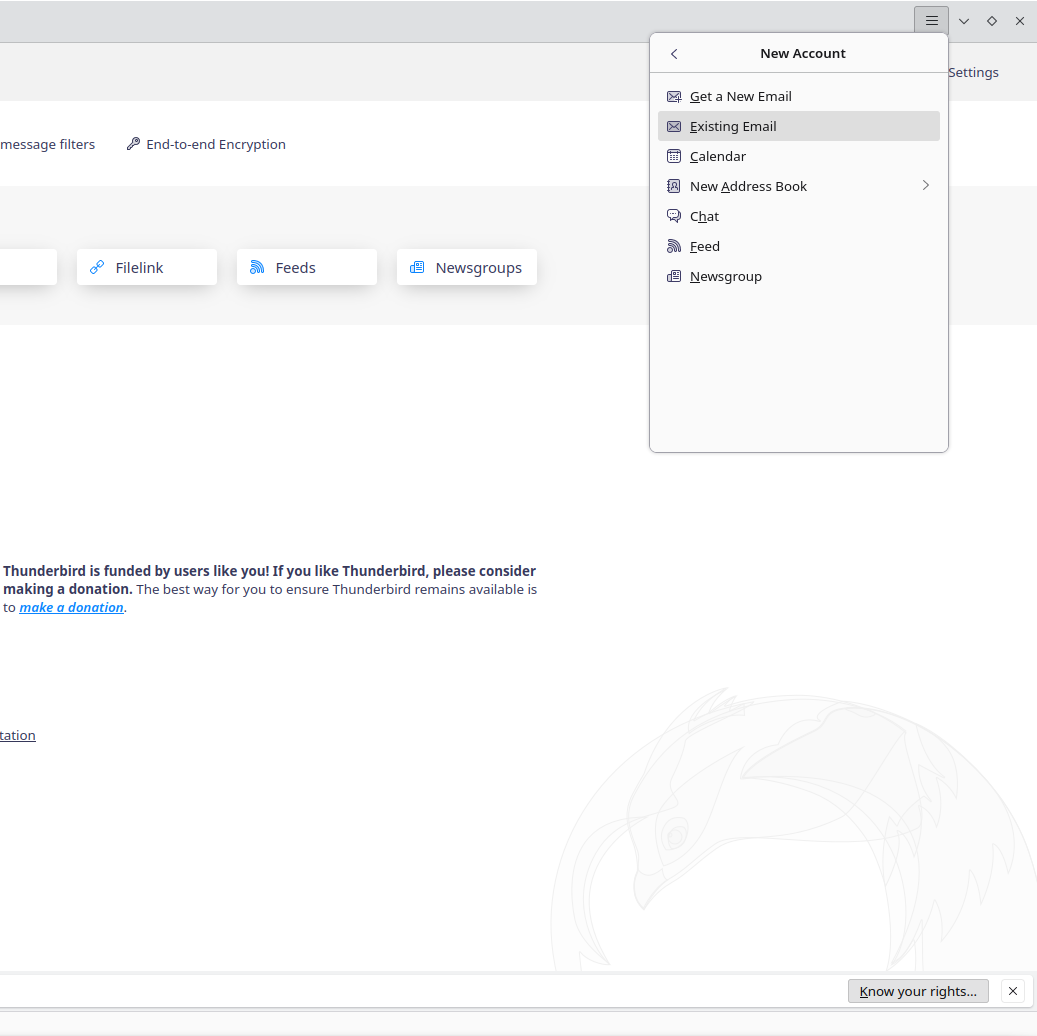
Task: Dismiss the rights notification bar
Action: tap(1012, 991)
